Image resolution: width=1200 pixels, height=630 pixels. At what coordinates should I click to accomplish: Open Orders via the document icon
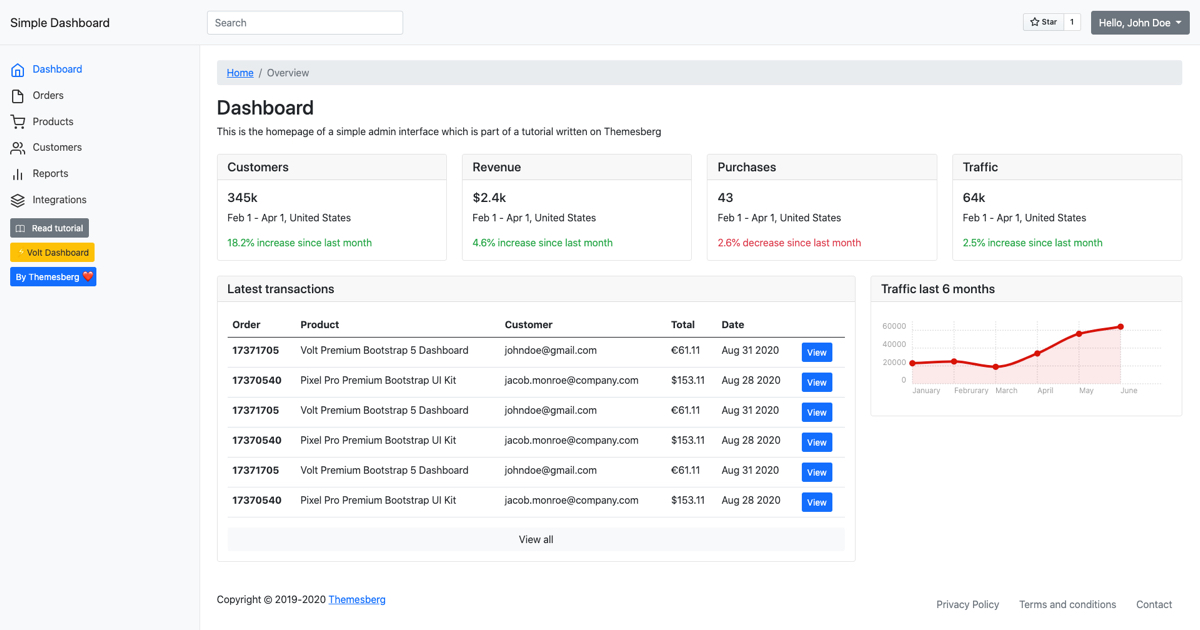click(16, 95)
